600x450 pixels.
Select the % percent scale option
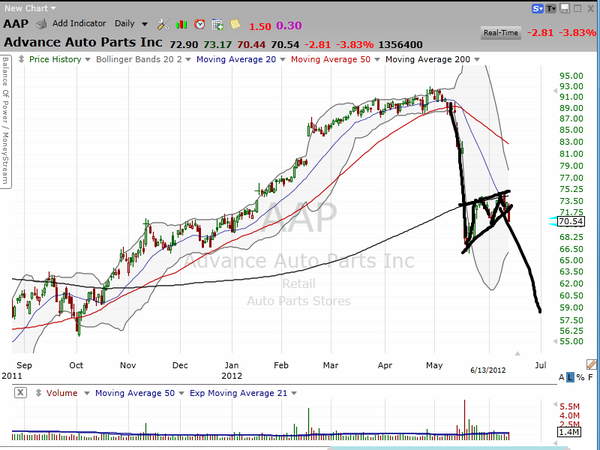coord(580,378)
